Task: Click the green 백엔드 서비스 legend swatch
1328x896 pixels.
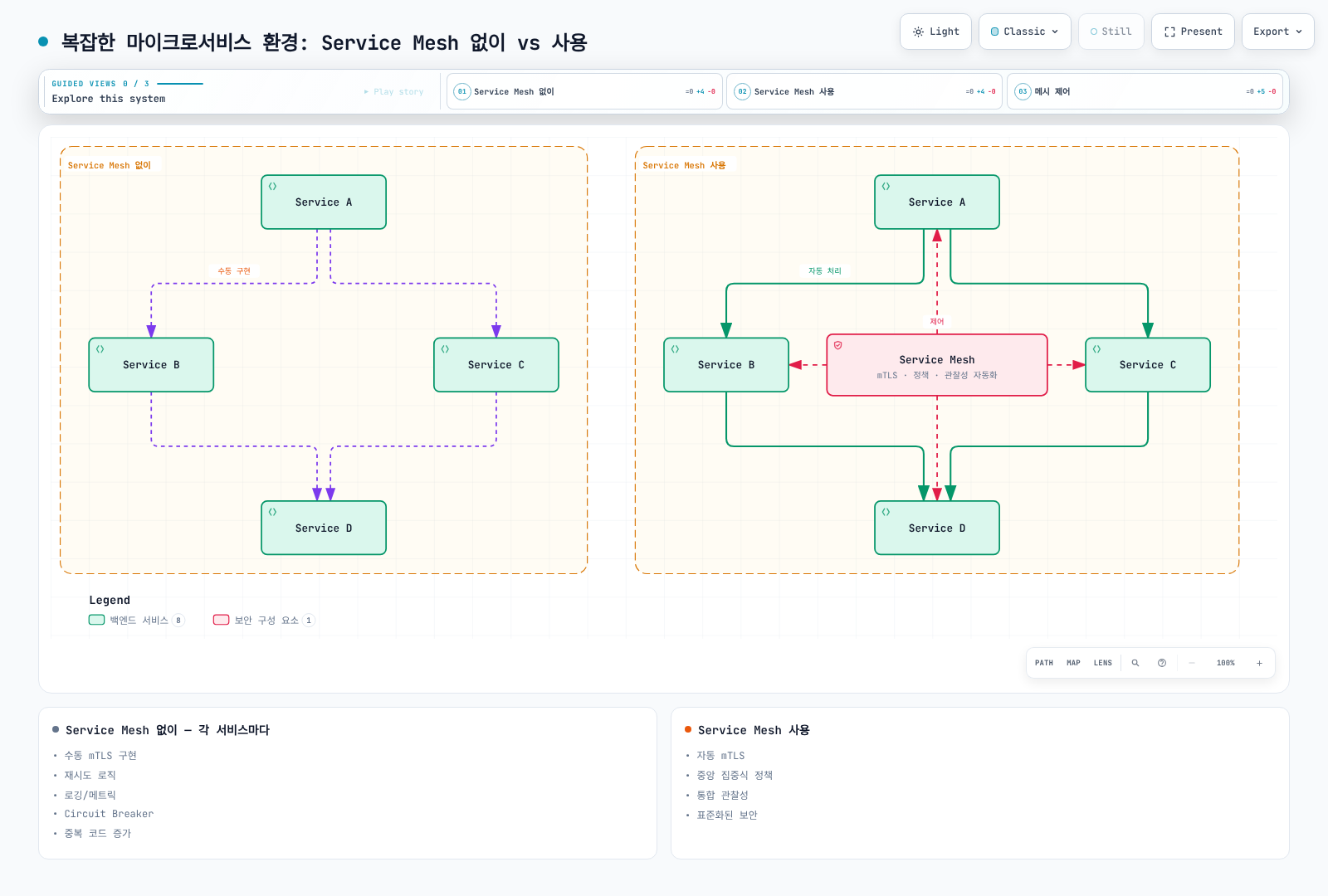Action: pos(96,620)
